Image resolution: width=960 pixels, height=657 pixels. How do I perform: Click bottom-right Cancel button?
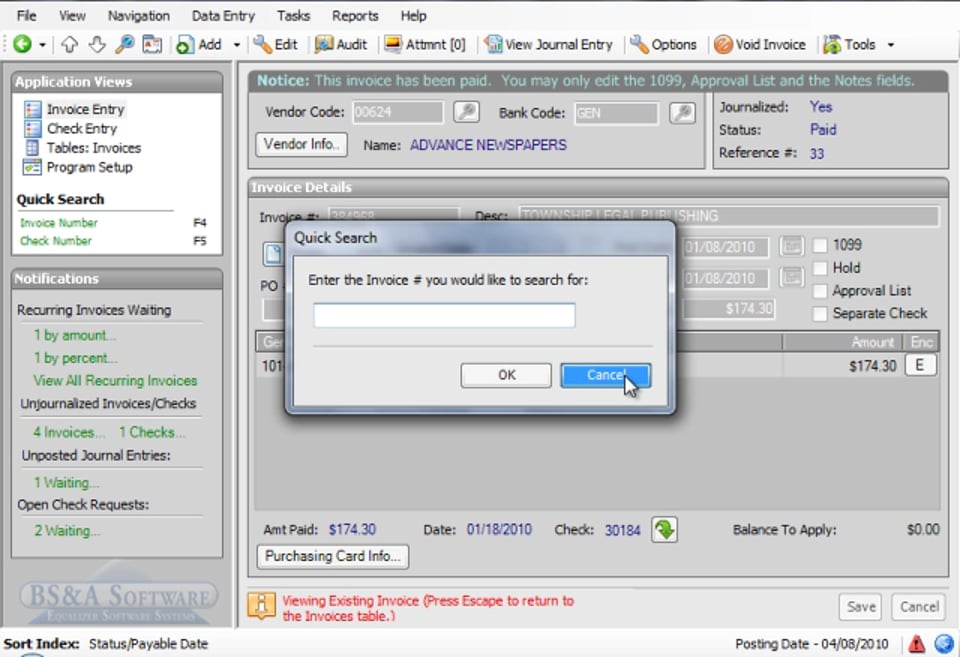coord(918,607)
